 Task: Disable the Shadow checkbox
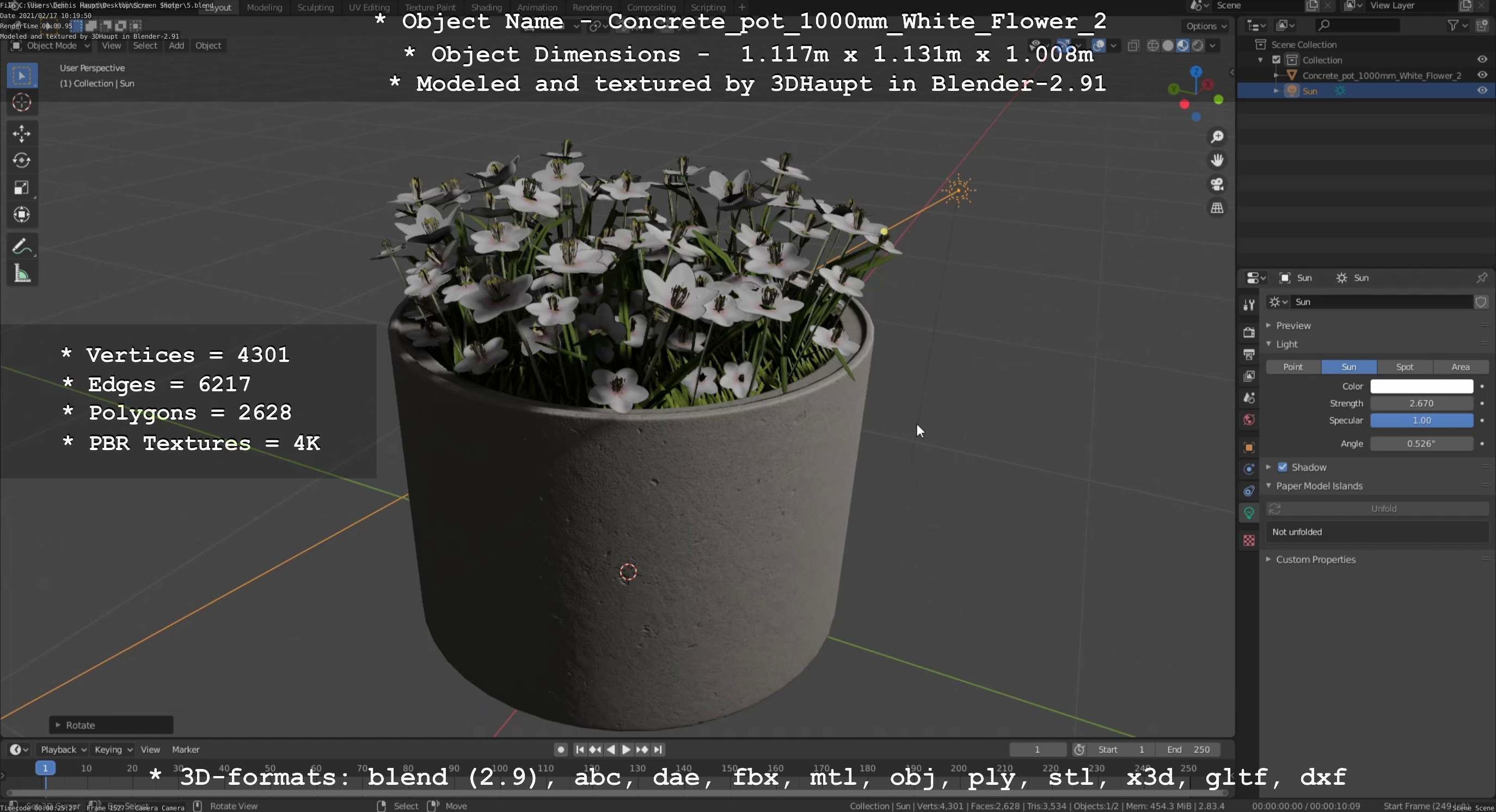pyautogui.click(x=1282, y=467)
